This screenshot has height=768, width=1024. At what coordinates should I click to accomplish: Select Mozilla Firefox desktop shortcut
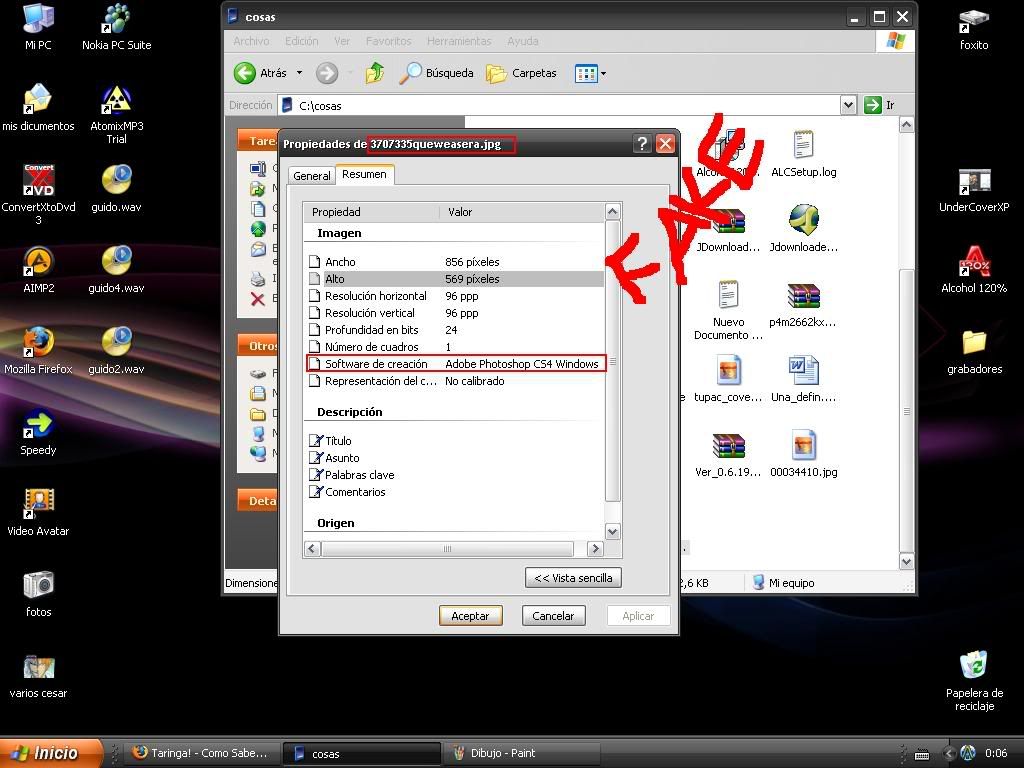tap(39, 350)
